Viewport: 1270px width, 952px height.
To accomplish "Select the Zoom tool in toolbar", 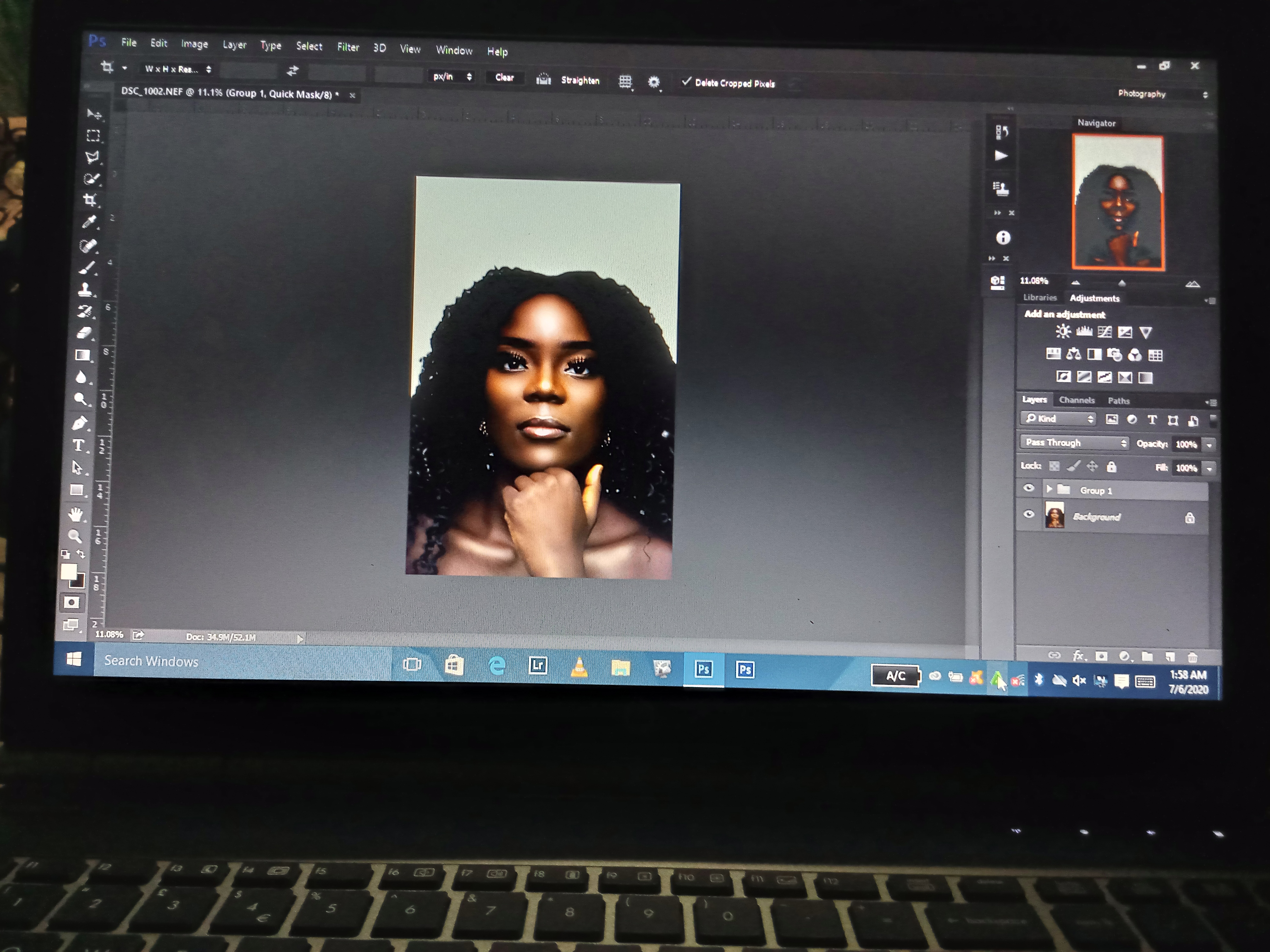I will coord(74,536).
